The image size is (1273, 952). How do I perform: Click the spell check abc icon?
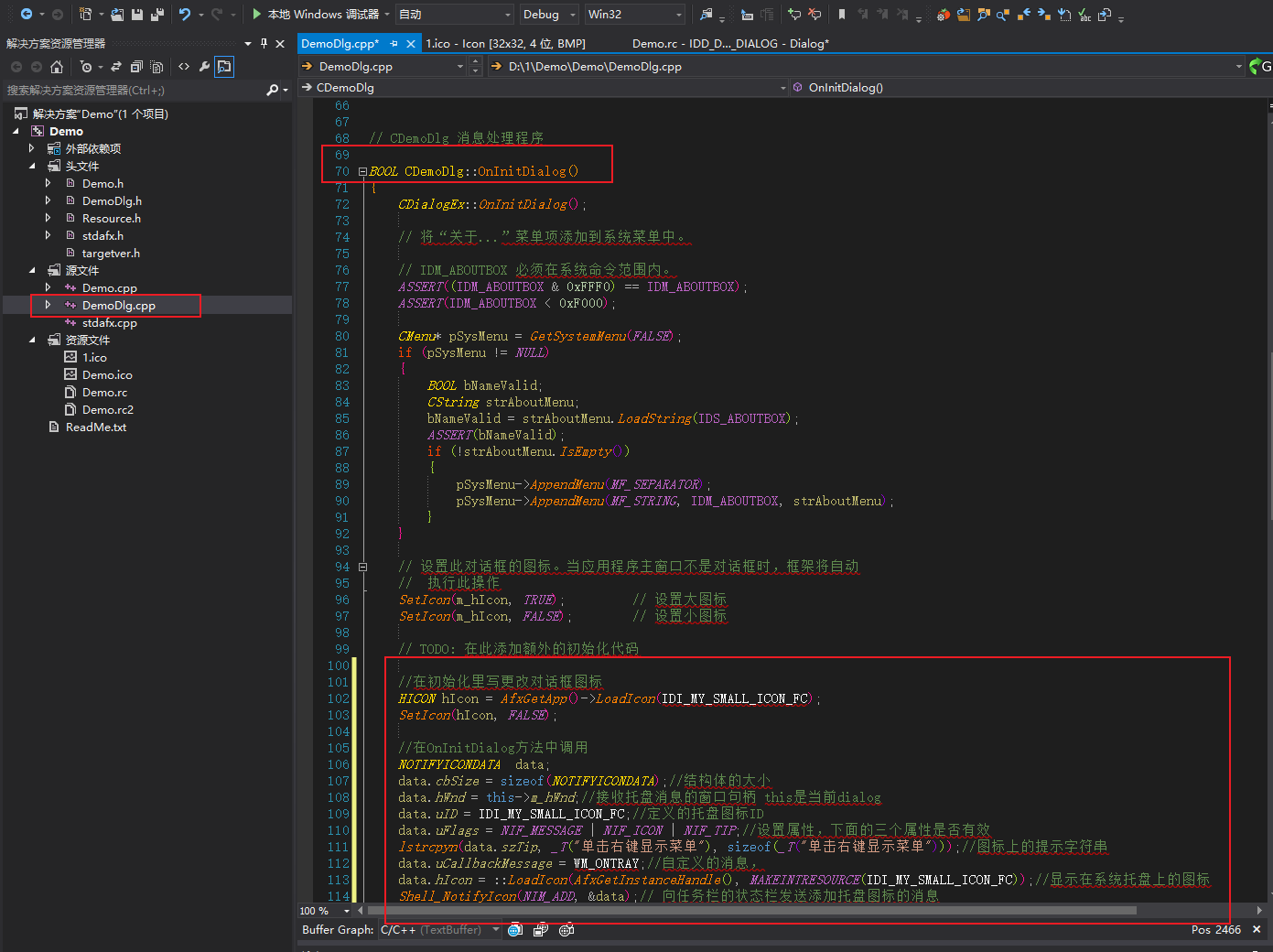tap(1084, 15)
